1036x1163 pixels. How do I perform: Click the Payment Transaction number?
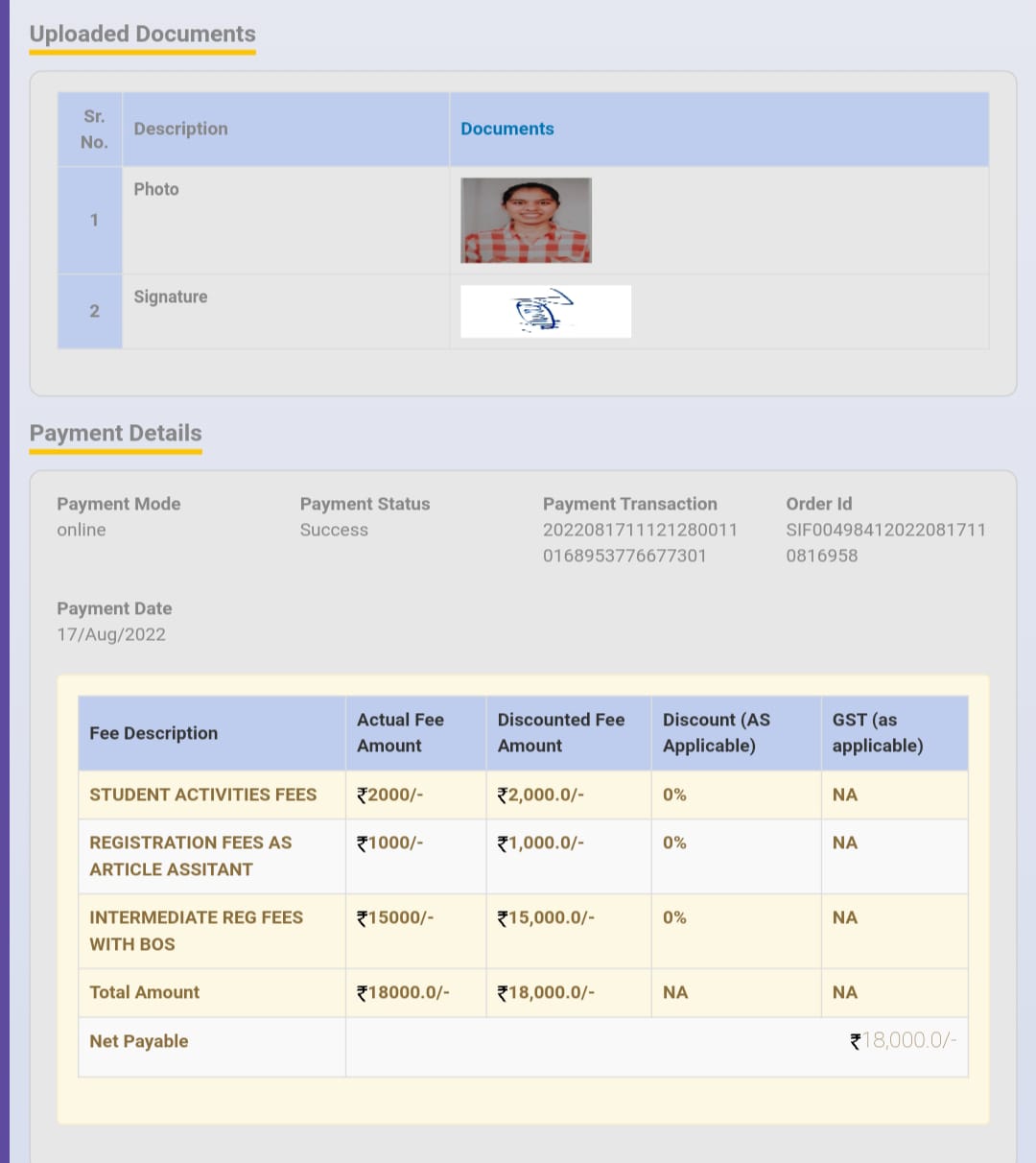click(639, 542)
